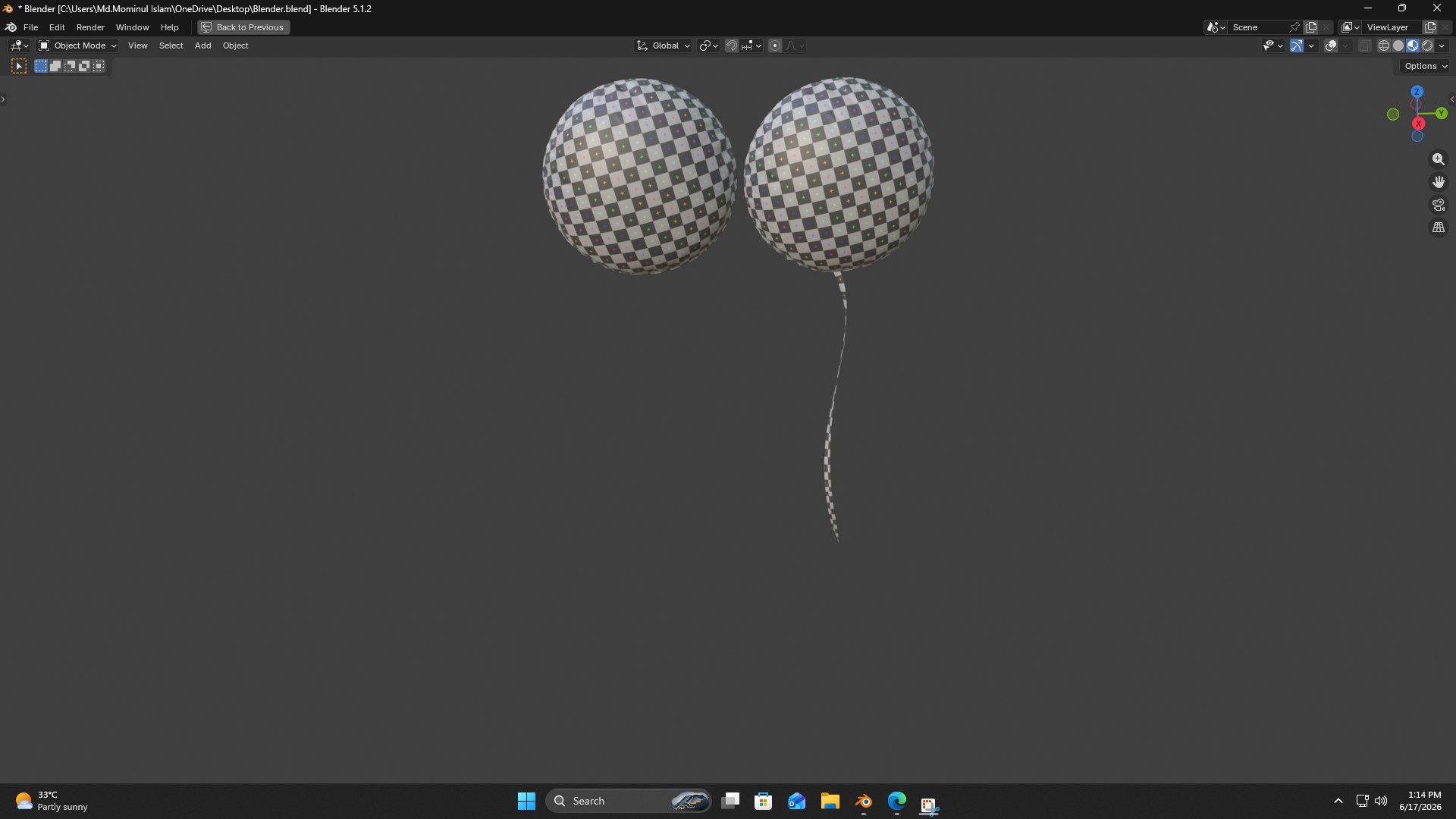Open Blender from the taskbar
Screen dimensions: 1456x819
click(864, 801)
